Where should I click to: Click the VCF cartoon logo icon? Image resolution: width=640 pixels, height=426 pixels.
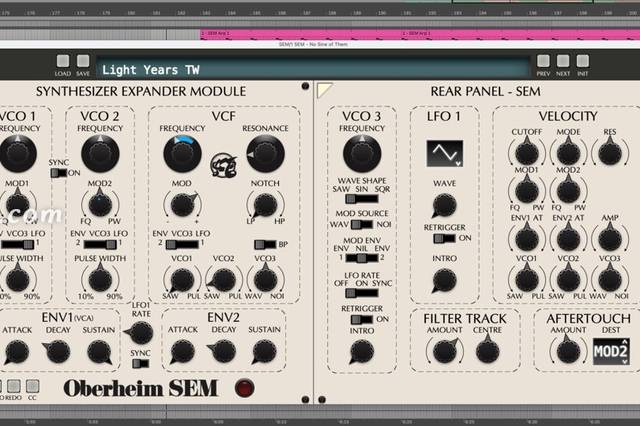pyautogui.click(x=224, y=165)
